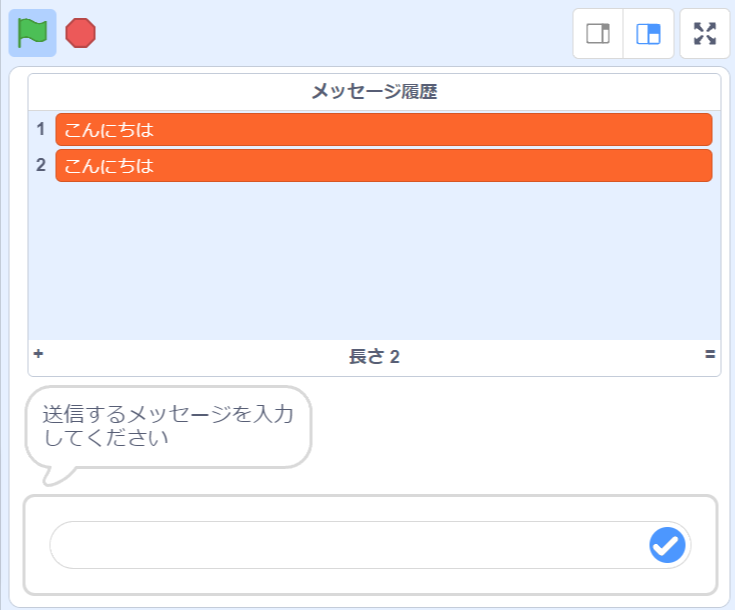
Task: Click the speech bubble tail pointer
Action: pyautogui.click(x=53, y=474)
